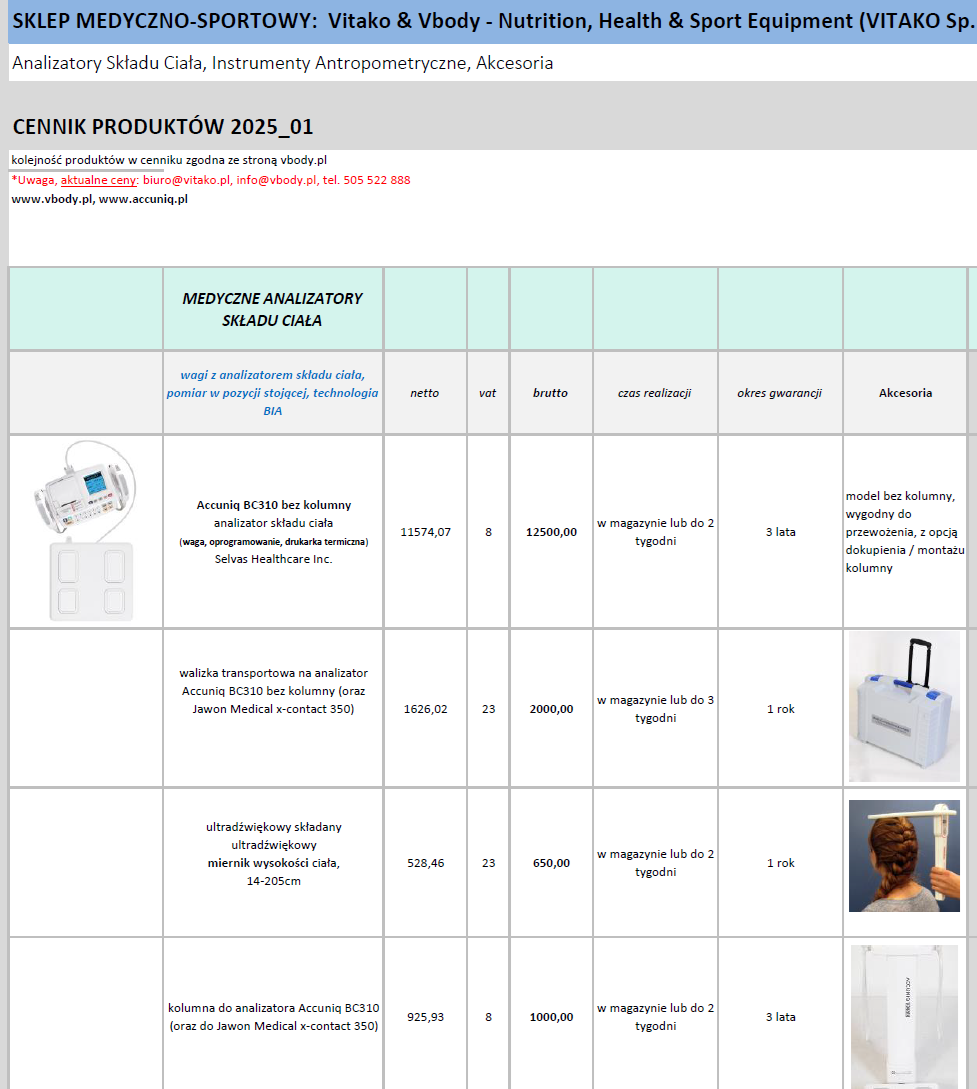977x1089 pixels.
Task: Click the vat cell in the 1626,02 row
Action: (488, 708)
